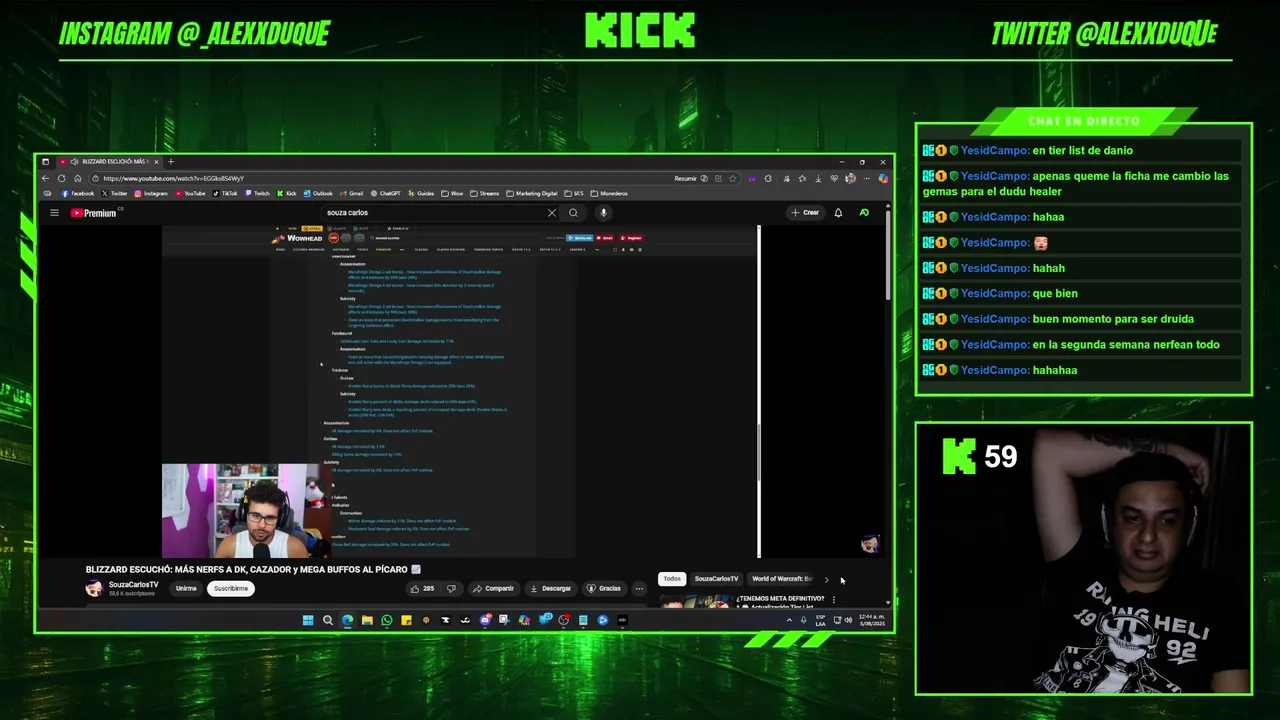
Task: Expand the Wow bookmark folder
Action: (x=453, y=193)
